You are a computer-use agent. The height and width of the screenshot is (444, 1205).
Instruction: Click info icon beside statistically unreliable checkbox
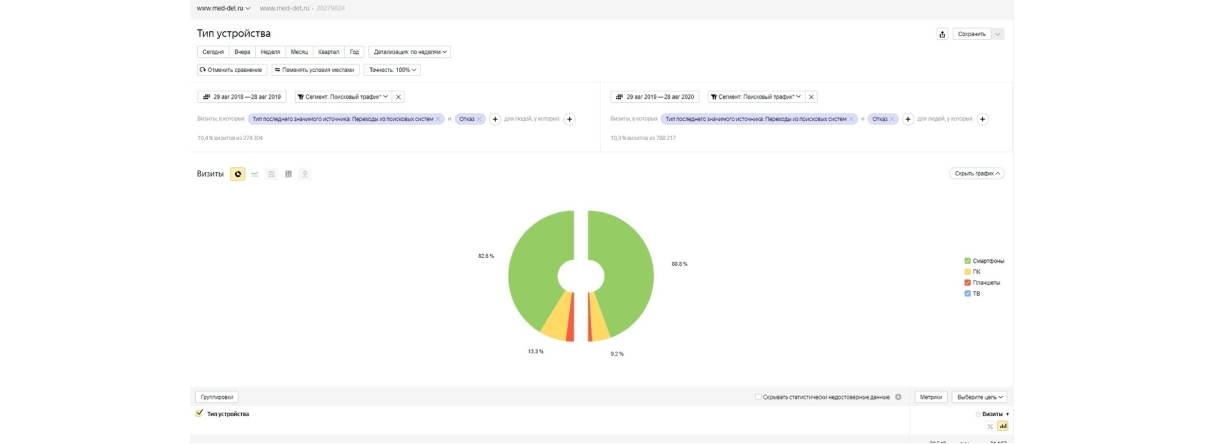pos(898,397)
